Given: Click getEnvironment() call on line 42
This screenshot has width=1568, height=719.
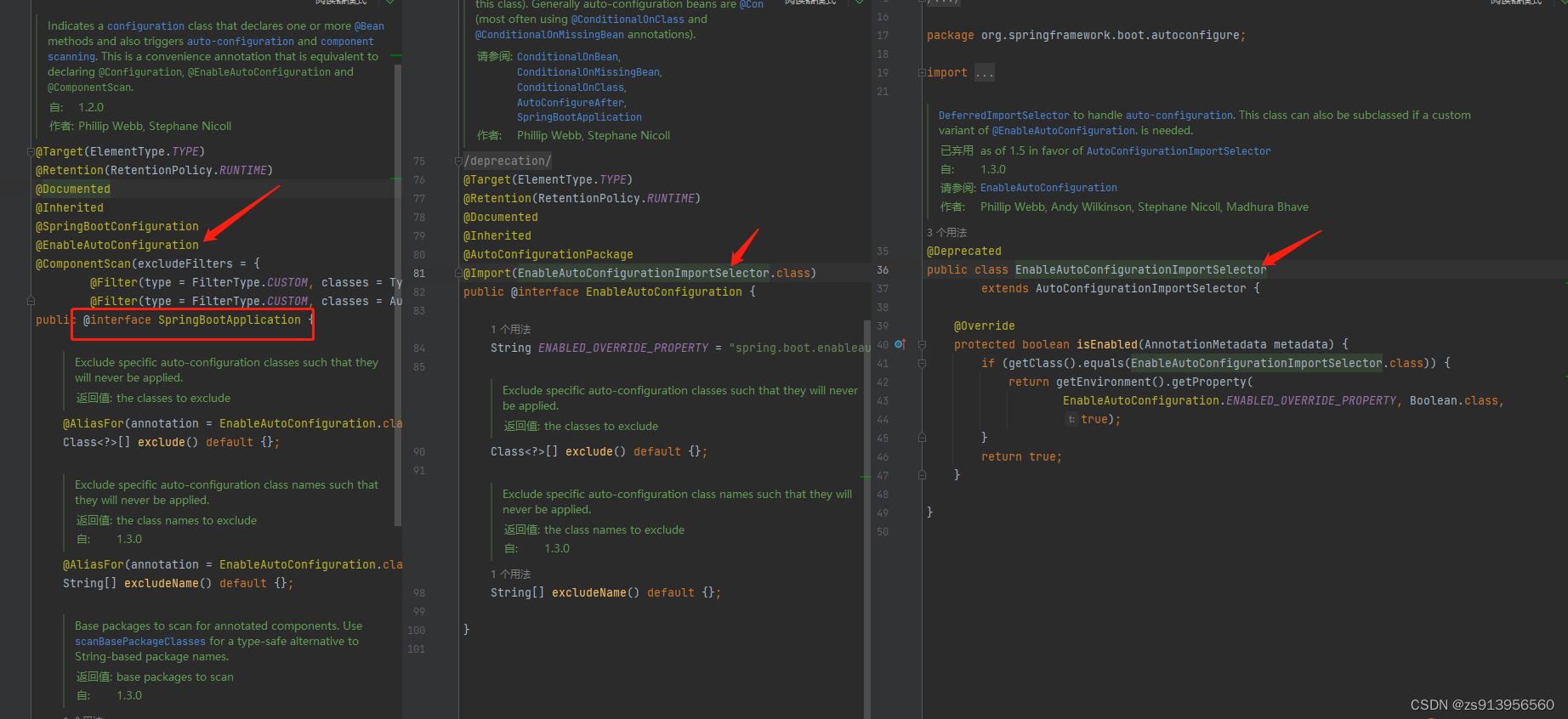Looking at the screenshot, I should click(1111, 382).
